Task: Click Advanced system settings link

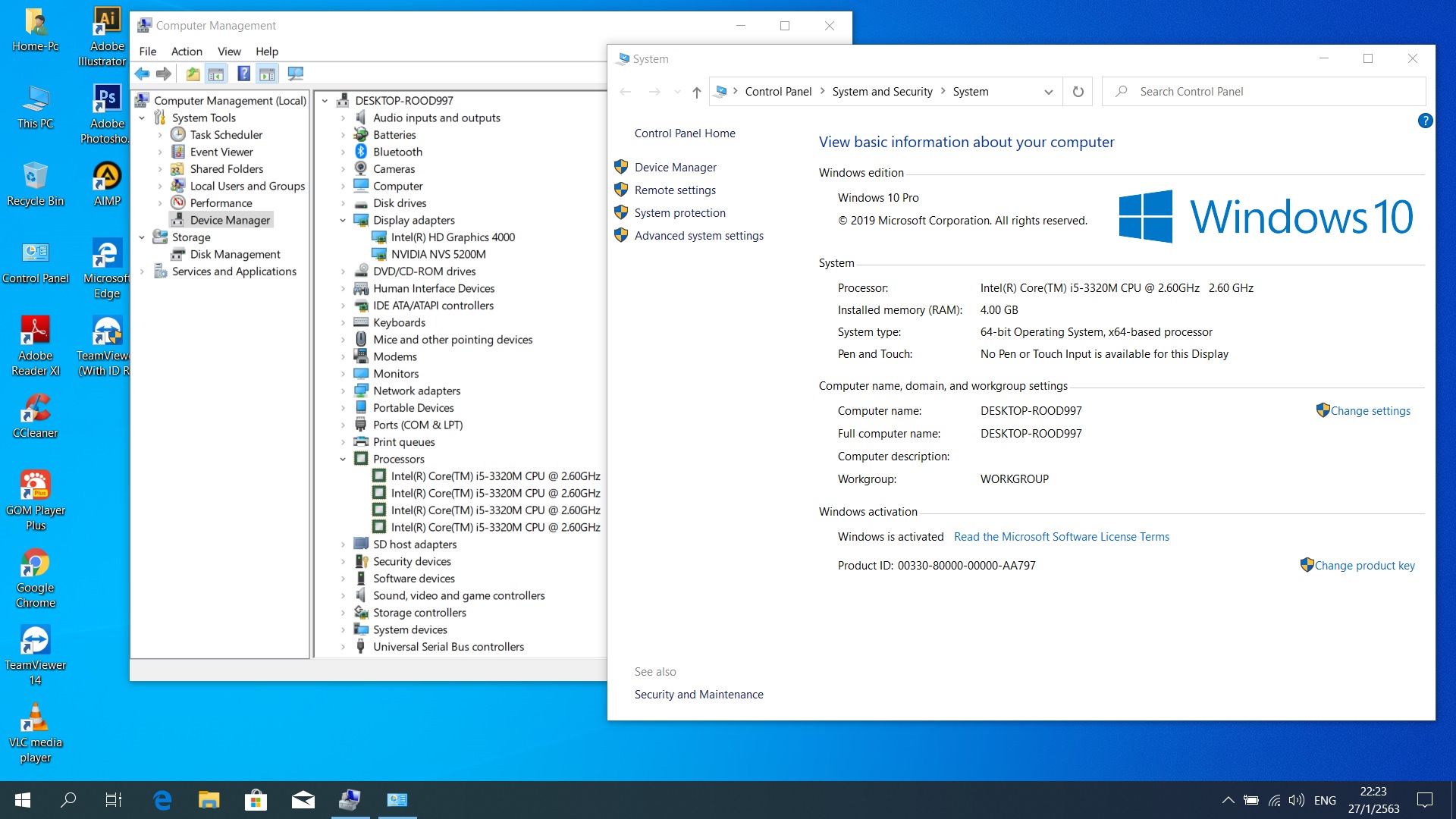Action: 698,236
